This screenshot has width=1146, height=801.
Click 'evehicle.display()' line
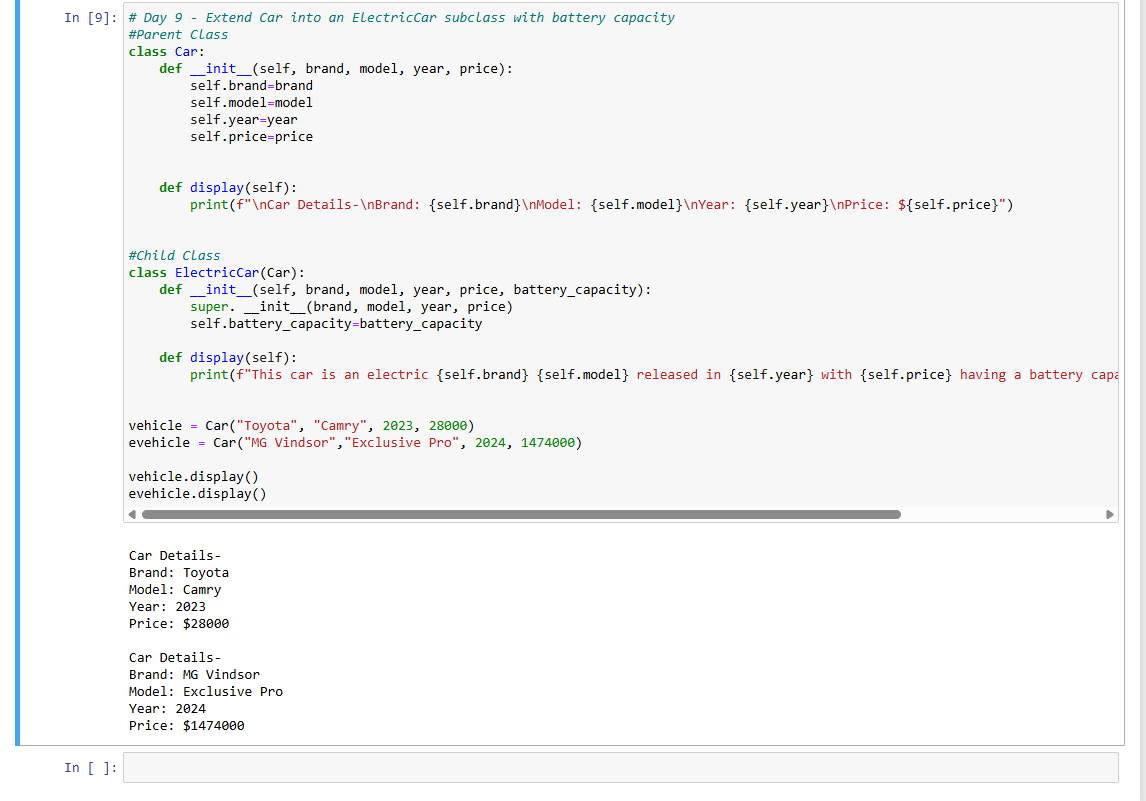click(197, 493)
